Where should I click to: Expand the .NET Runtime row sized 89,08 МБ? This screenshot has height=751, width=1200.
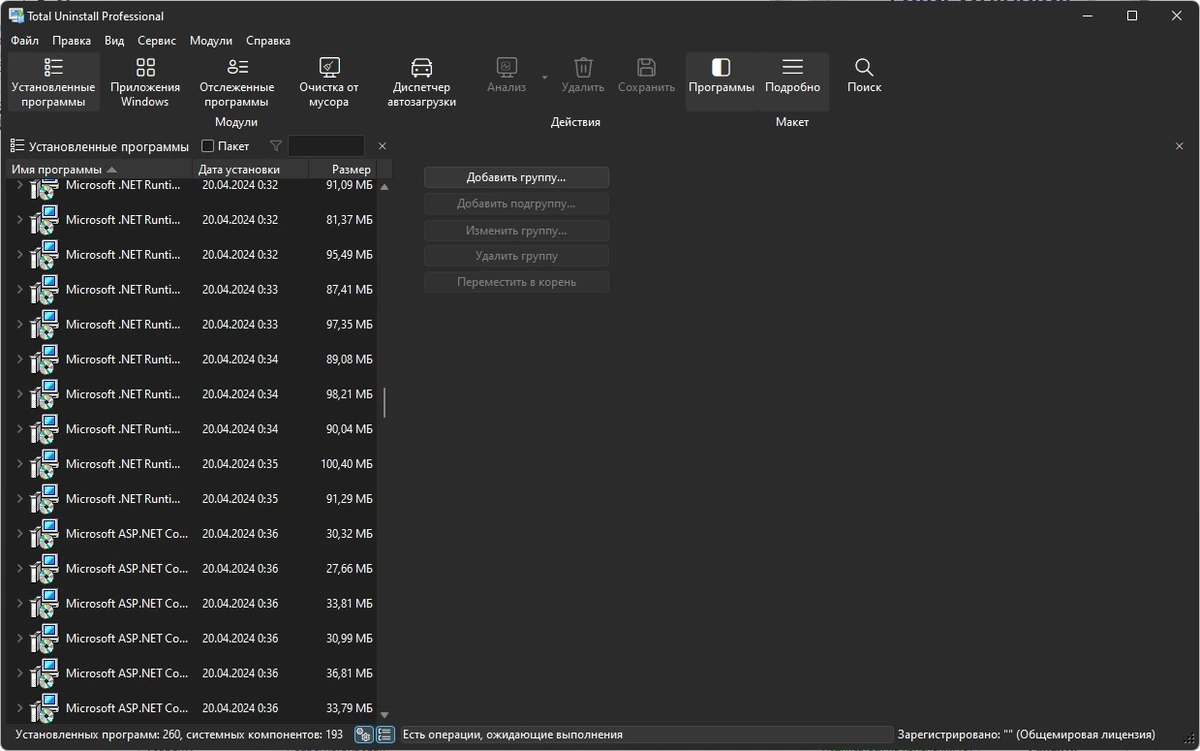coord(19,360)
